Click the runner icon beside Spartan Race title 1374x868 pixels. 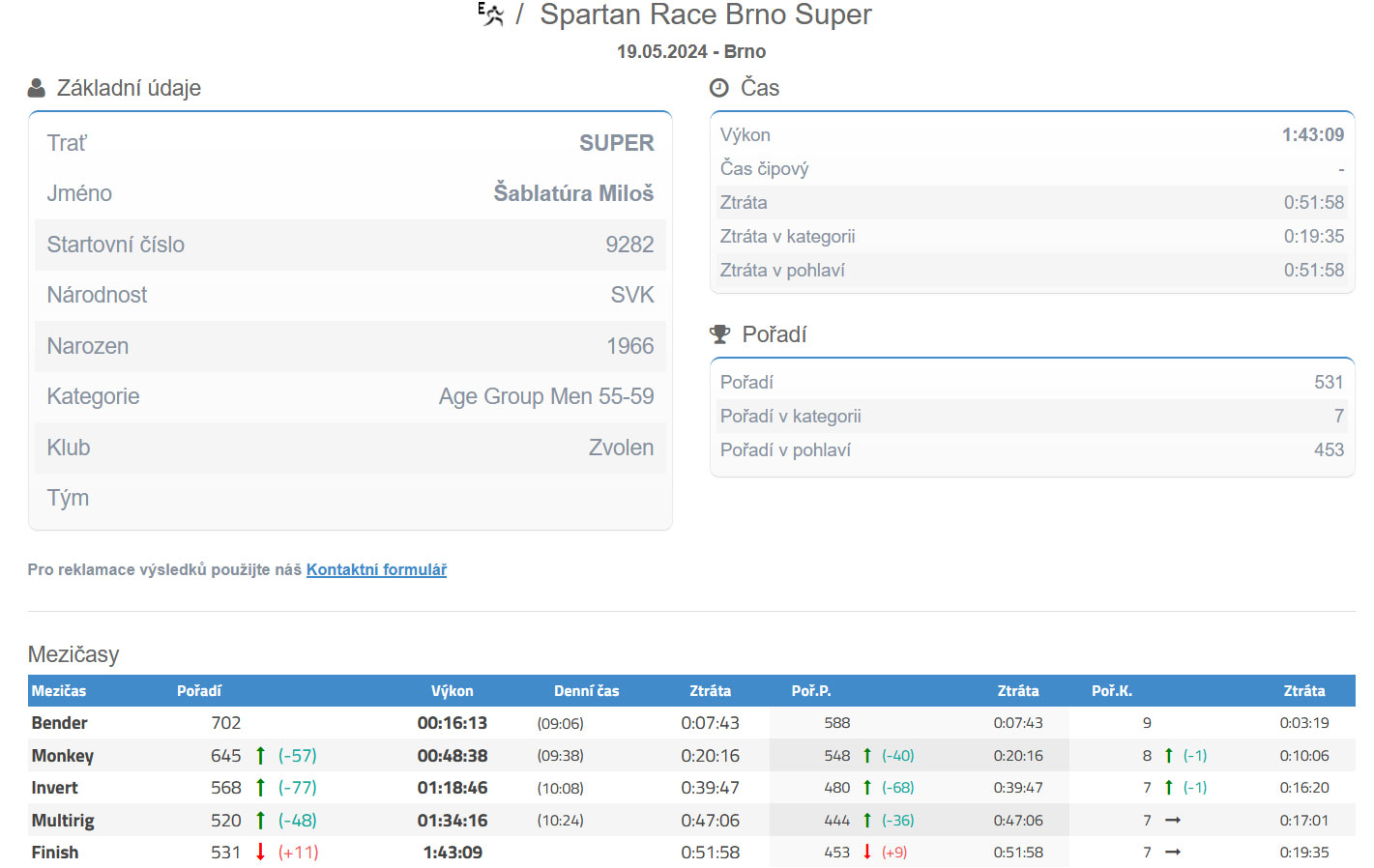coord(491,14)
